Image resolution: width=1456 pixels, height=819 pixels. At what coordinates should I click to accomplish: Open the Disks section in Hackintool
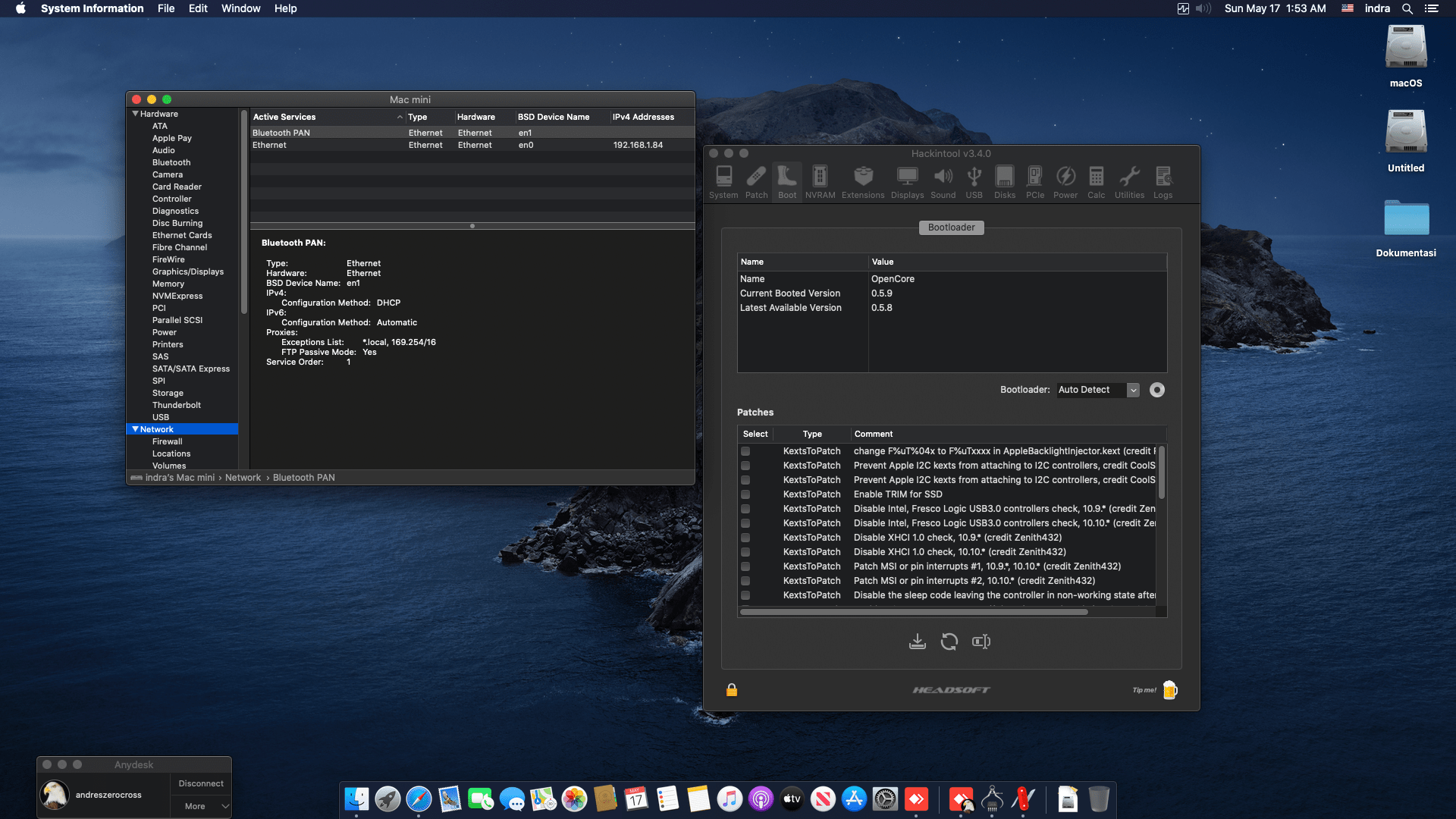pos(1005,183)
